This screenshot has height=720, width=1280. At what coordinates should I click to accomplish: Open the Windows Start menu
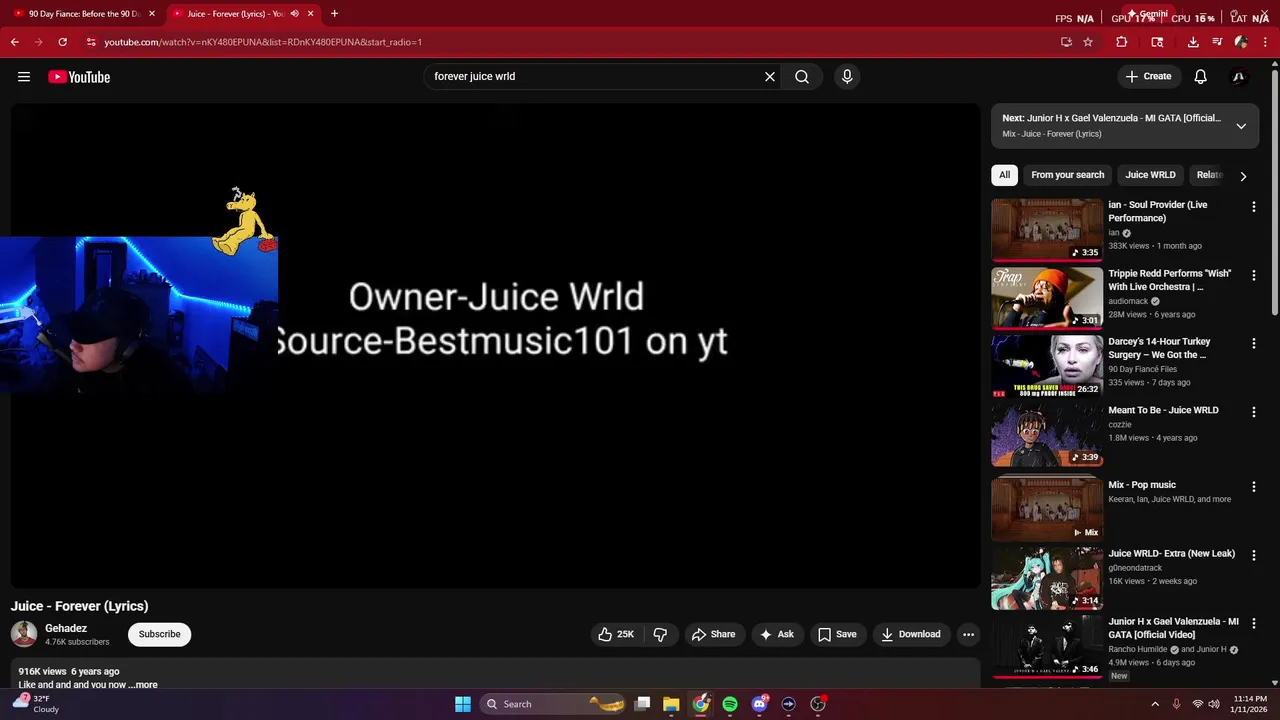[463, 704]
